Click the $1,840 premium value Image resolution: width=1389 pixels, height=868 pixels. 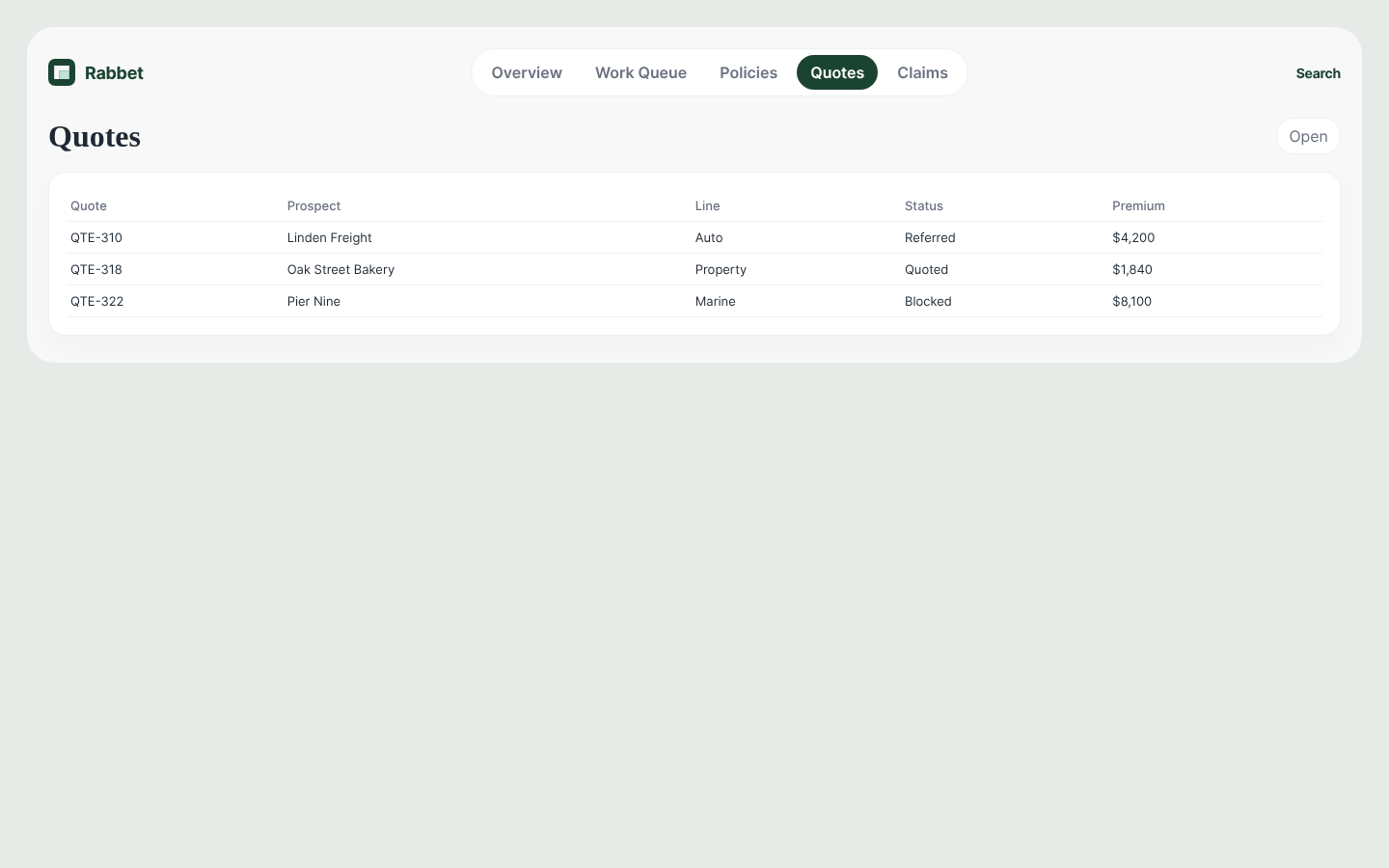coord(1132,269)
